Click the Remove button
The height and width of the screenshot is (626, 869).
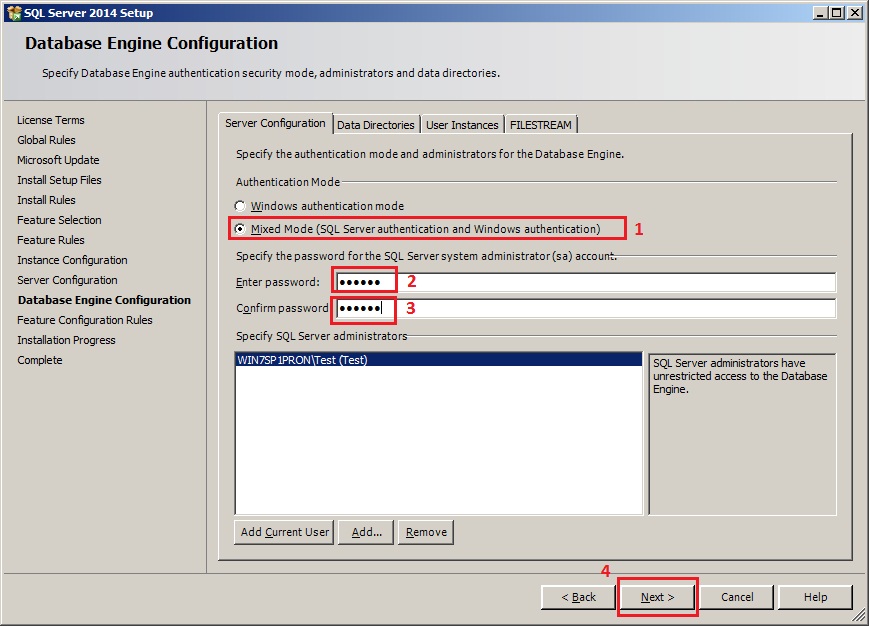[x=426, y=532]
